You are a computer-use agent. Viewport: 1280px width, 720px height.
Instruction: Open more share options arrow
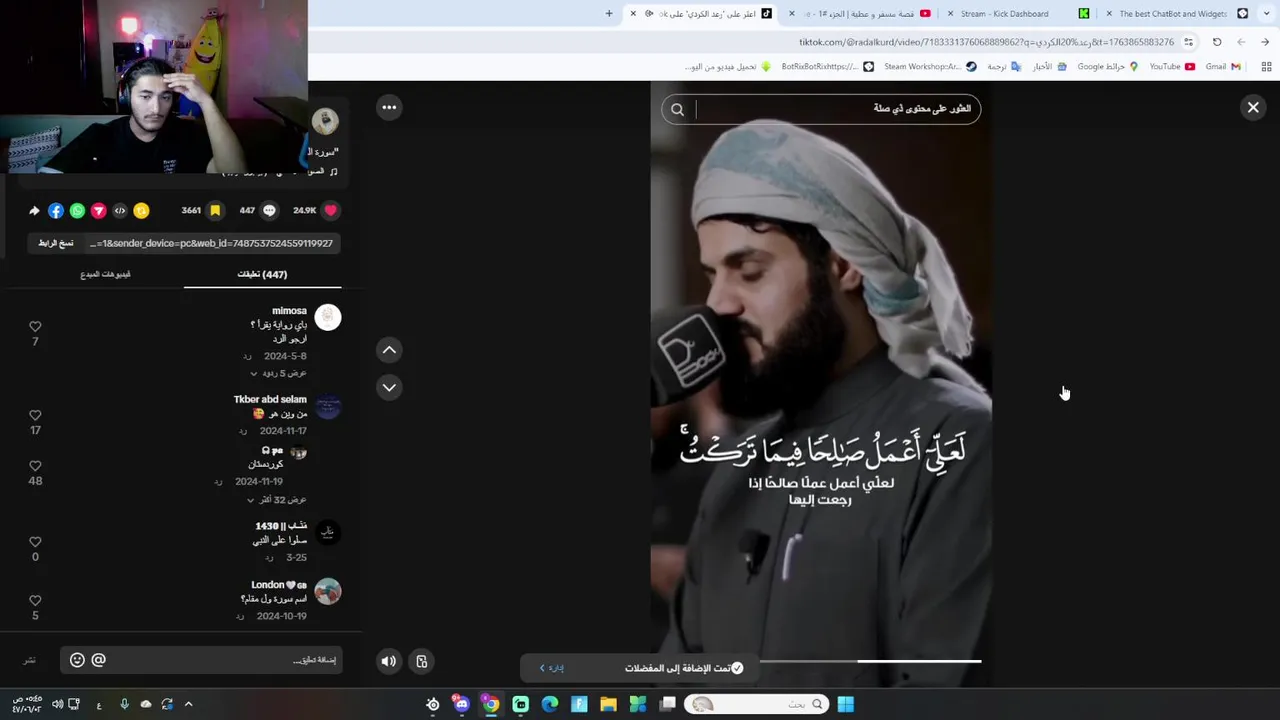[34, 211]
